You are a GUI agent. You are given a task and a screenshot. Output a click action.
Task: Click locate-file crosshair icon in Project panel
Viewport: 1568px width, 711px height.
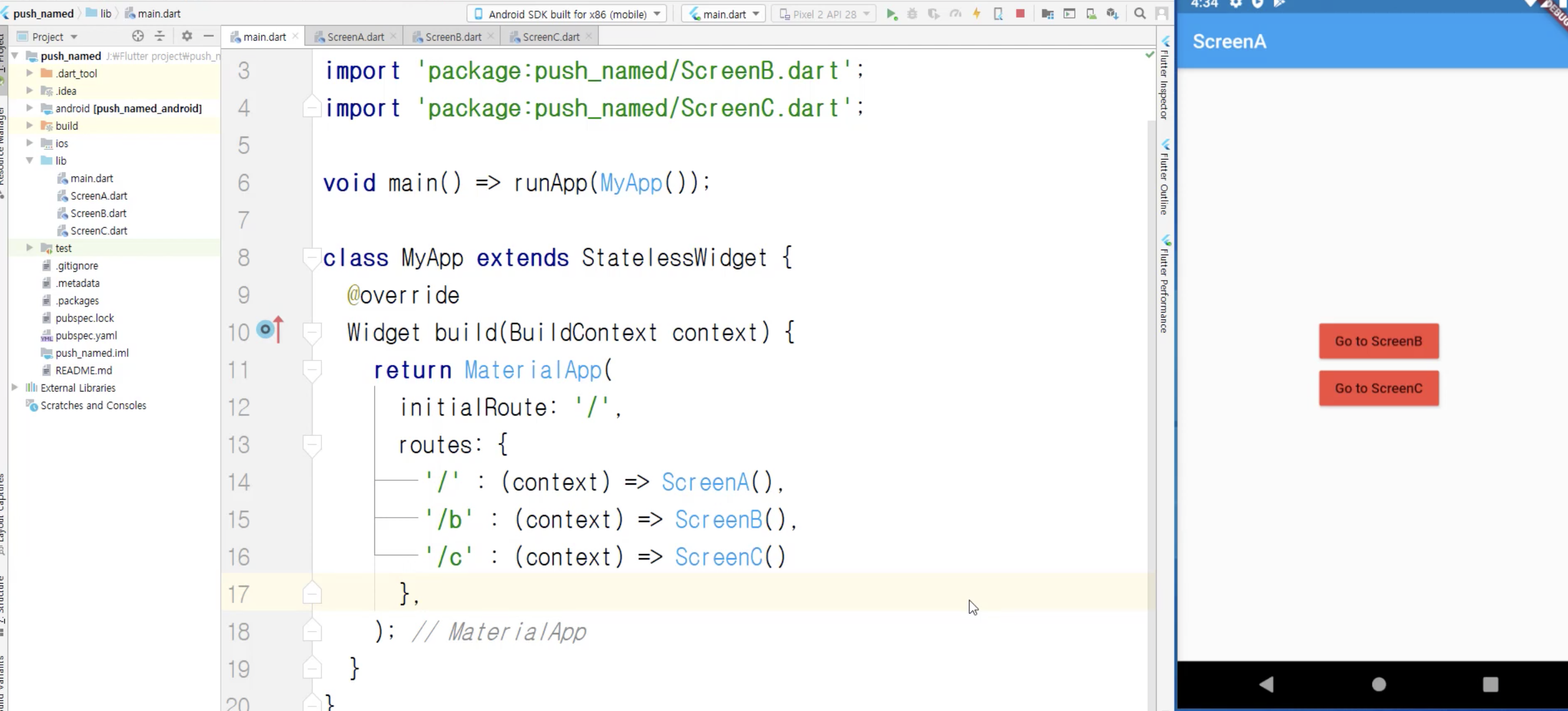click(x=138, y=36)
